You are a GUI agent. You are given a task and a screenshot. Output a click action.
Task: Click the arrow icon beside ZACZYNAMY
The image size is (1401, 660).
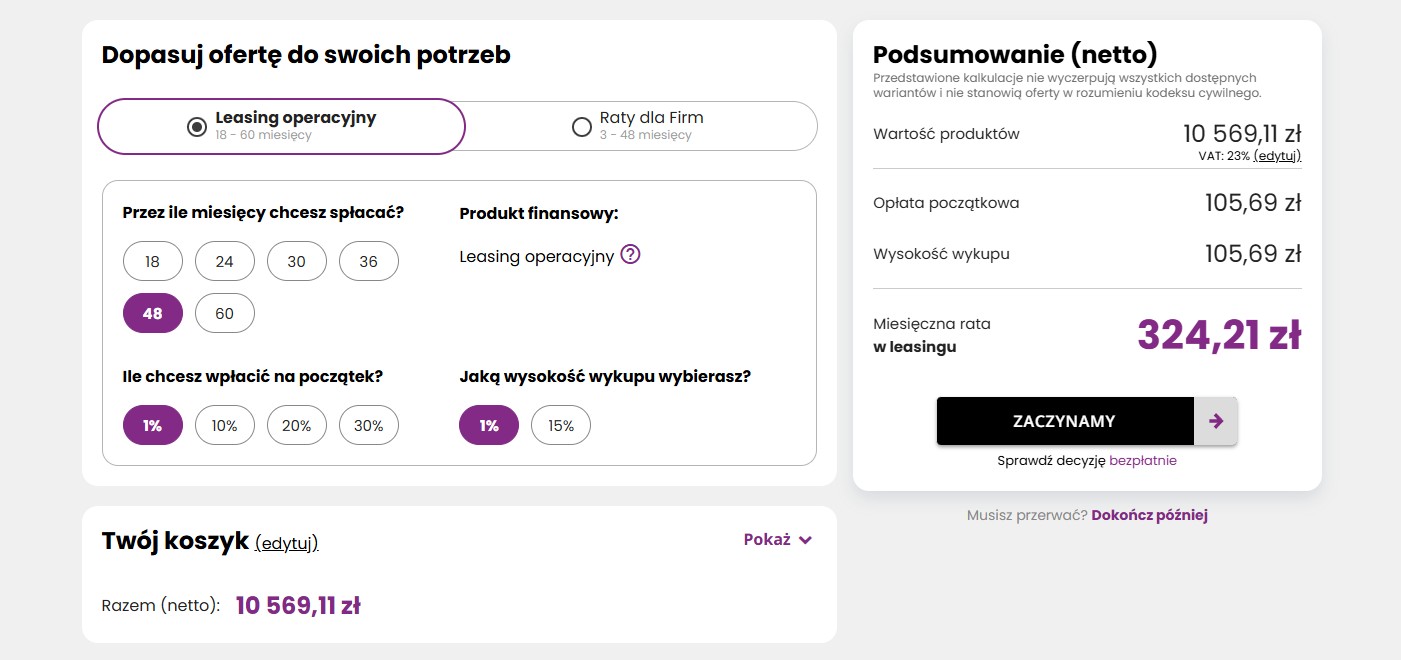point(1216,421)
